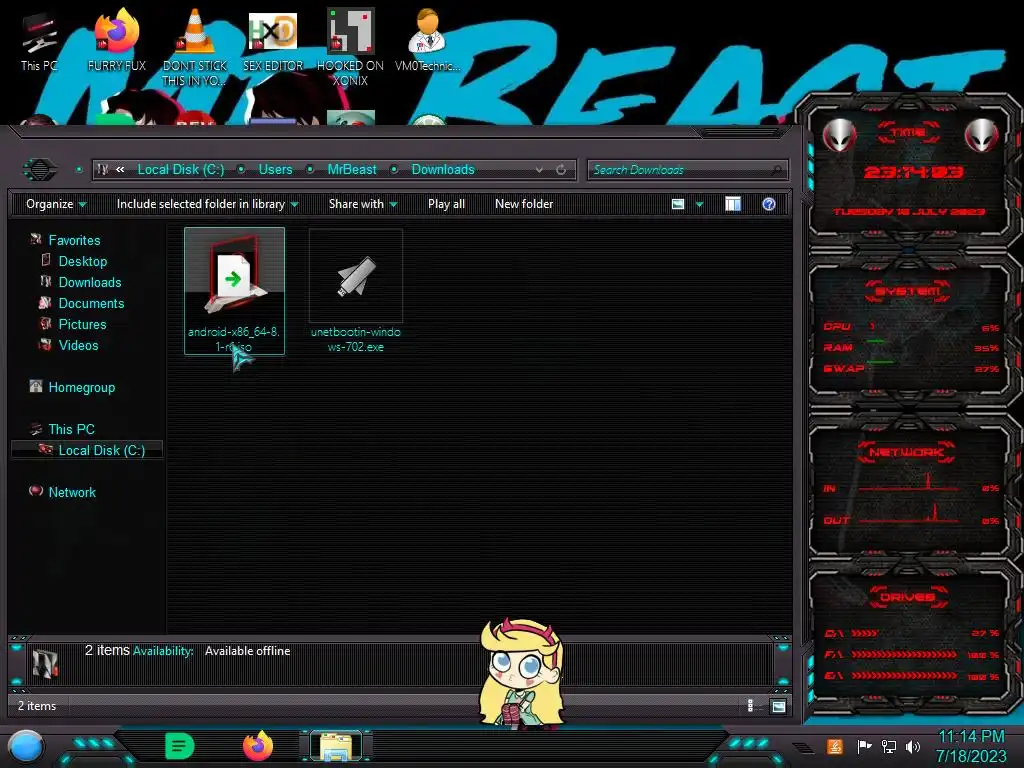Create a New folder
The width and height of the screenshot is (1024, 768).
click(x=524, y=204)
